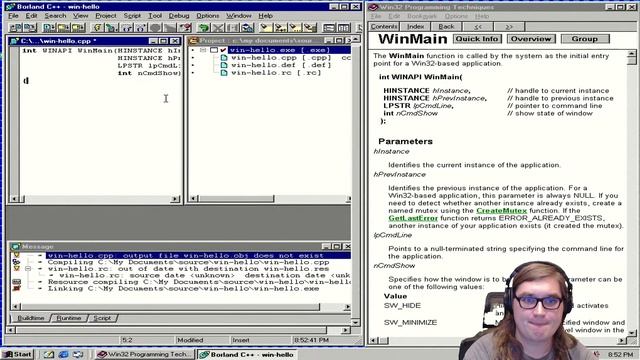Open the Overview button for WinMain
The height and width of the screenshot is (360, 640).
(531, 39)
